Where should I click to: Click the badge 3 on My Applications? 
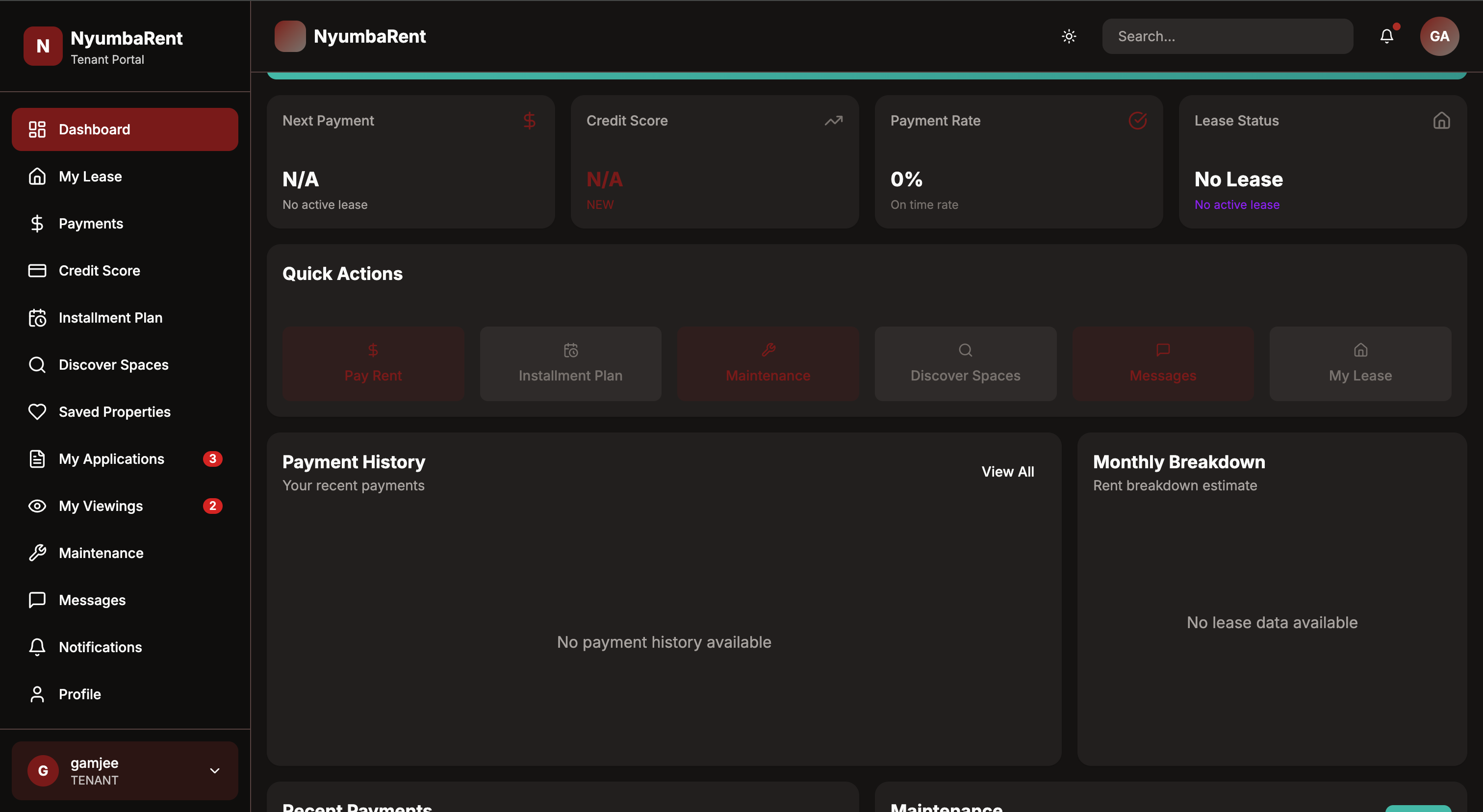[x=212, y=458]
